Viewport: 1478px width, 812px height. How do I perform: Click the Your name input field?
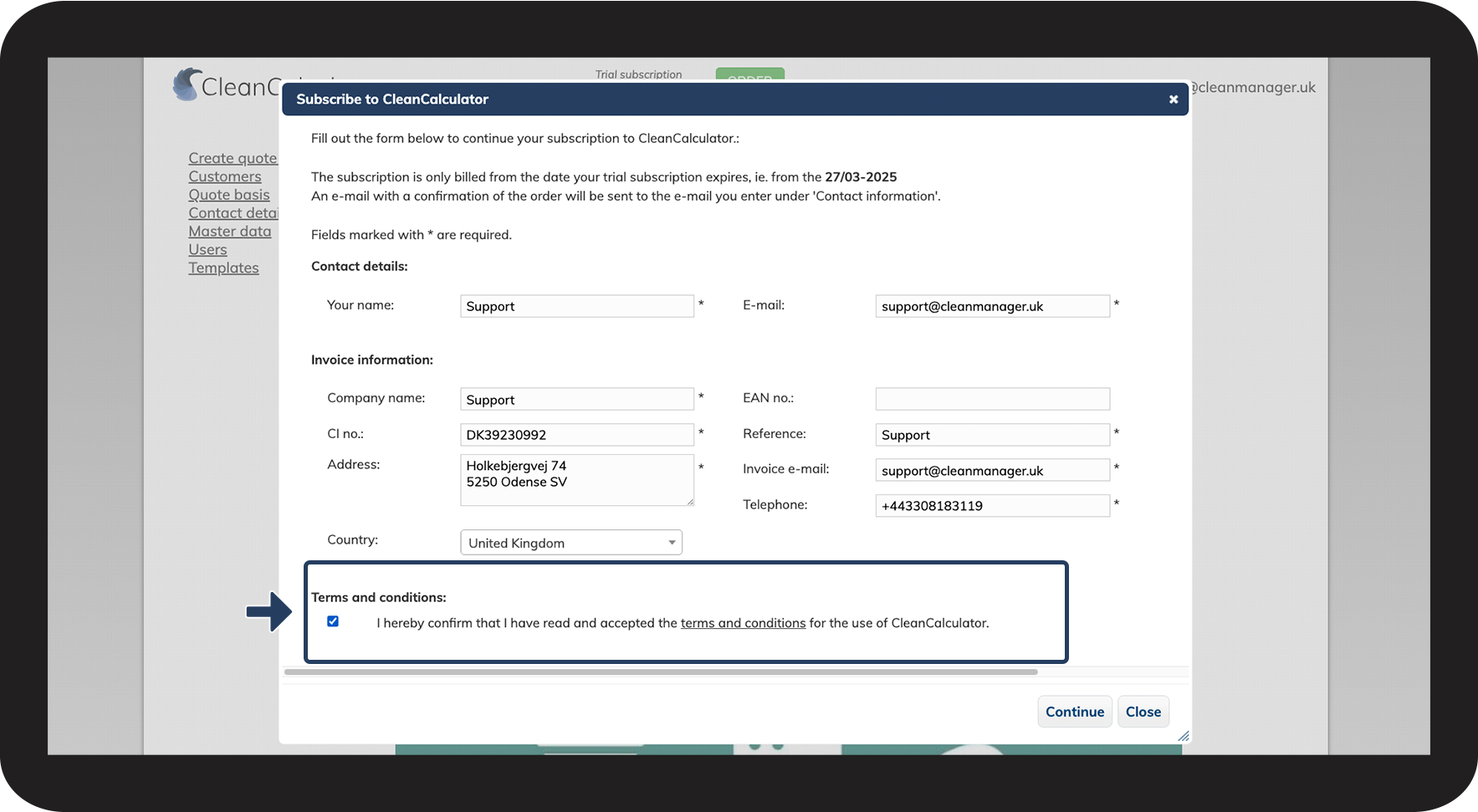coord(576,306)
